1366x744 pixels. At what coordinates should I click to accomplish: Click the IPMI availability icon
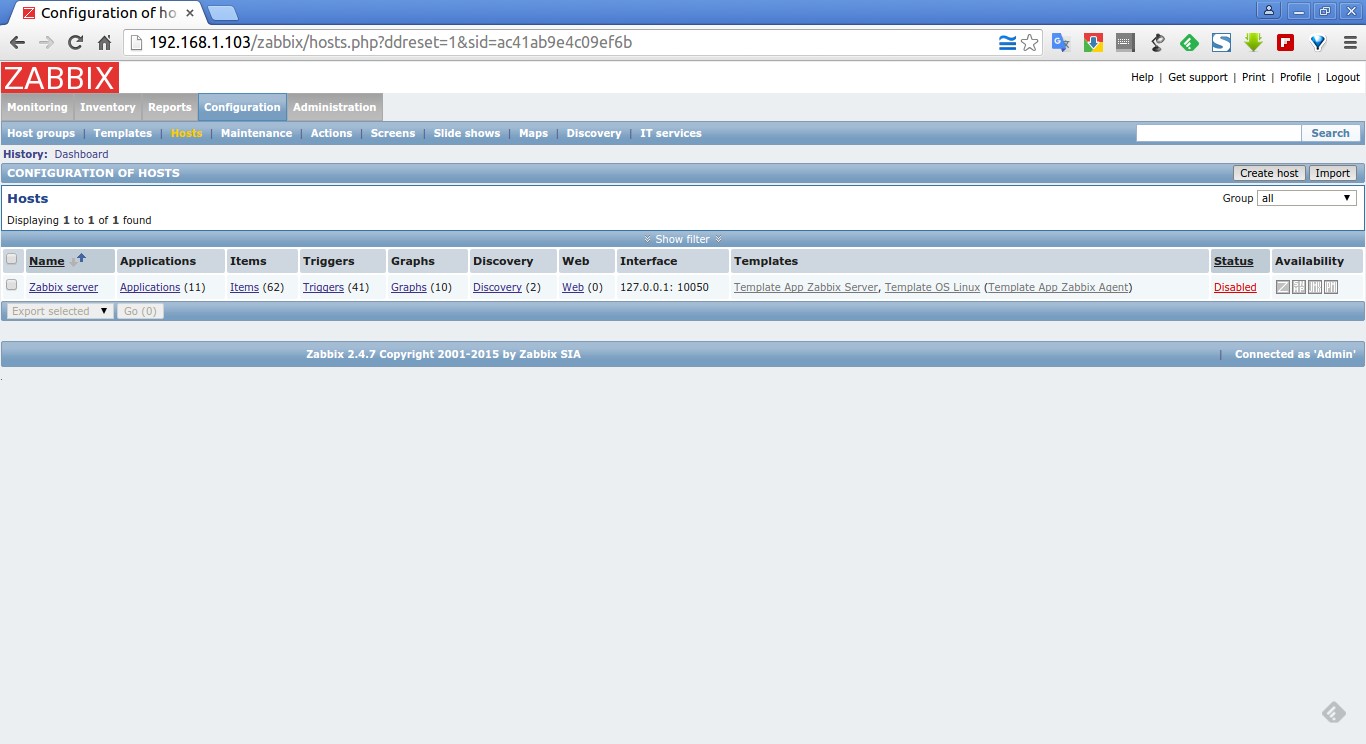pos(1331,287)
